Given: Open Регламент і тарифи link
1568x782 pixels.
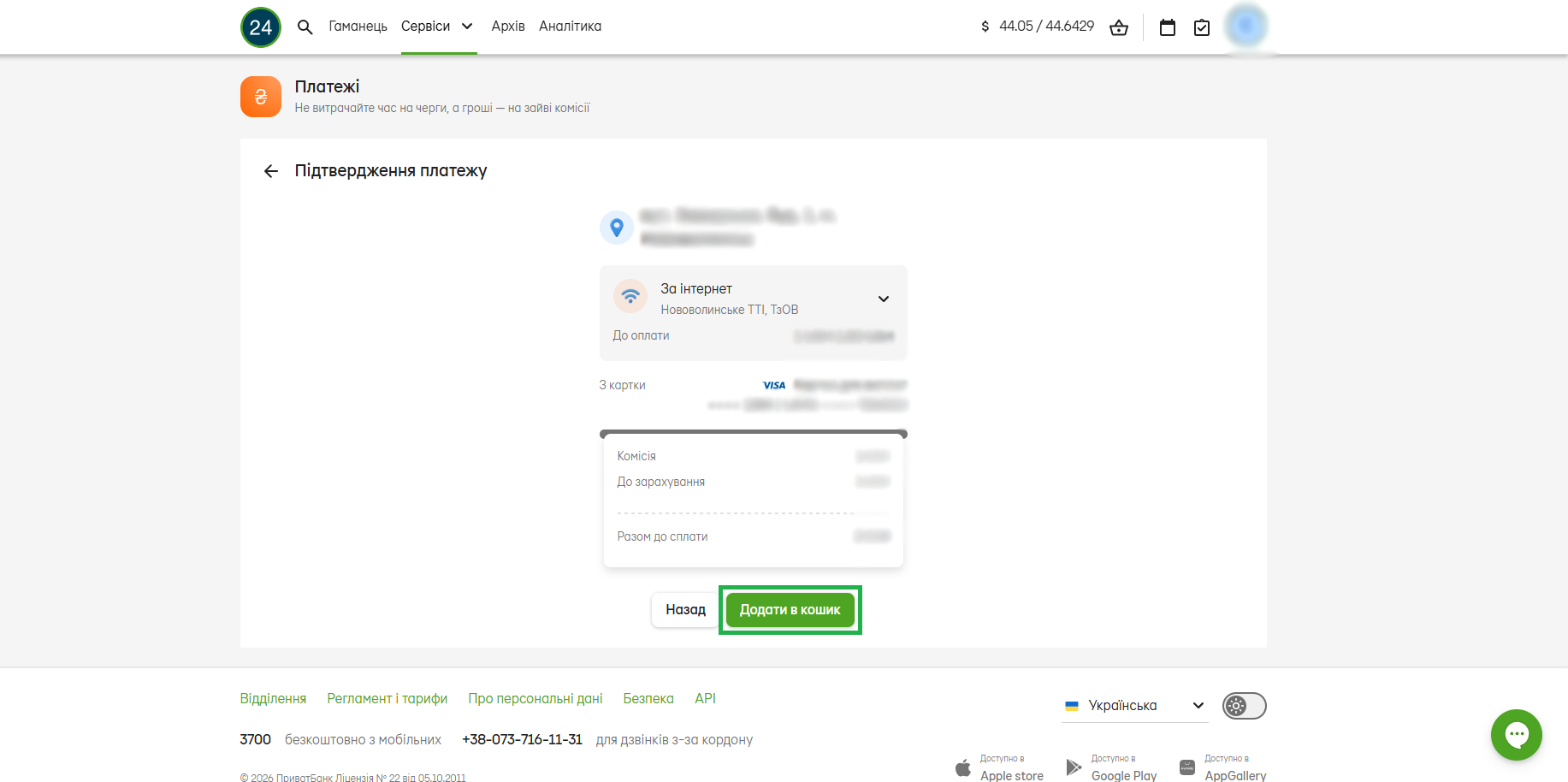Looking at the screenshot, I should pos(388,699).
